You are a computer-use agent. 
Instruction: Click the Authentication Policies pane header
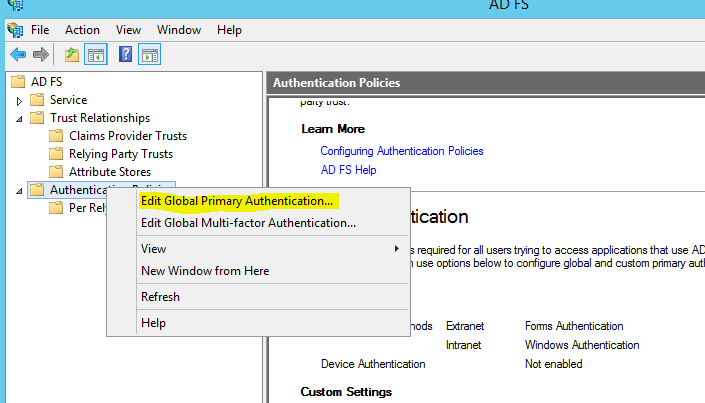tap(486, 83)
